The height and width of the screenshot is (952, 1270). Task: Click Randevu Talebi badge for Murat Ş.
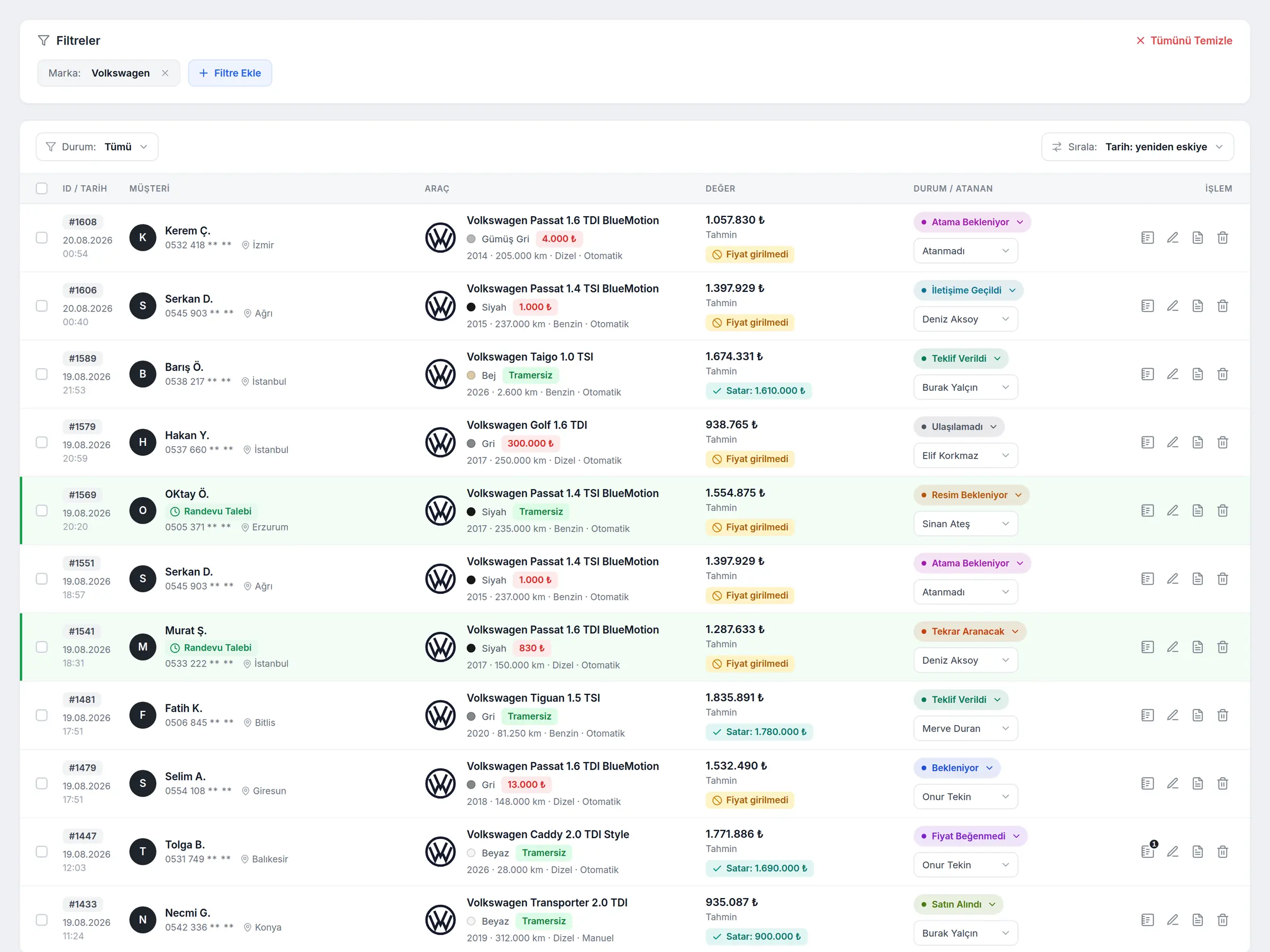[x=211, y=648]
